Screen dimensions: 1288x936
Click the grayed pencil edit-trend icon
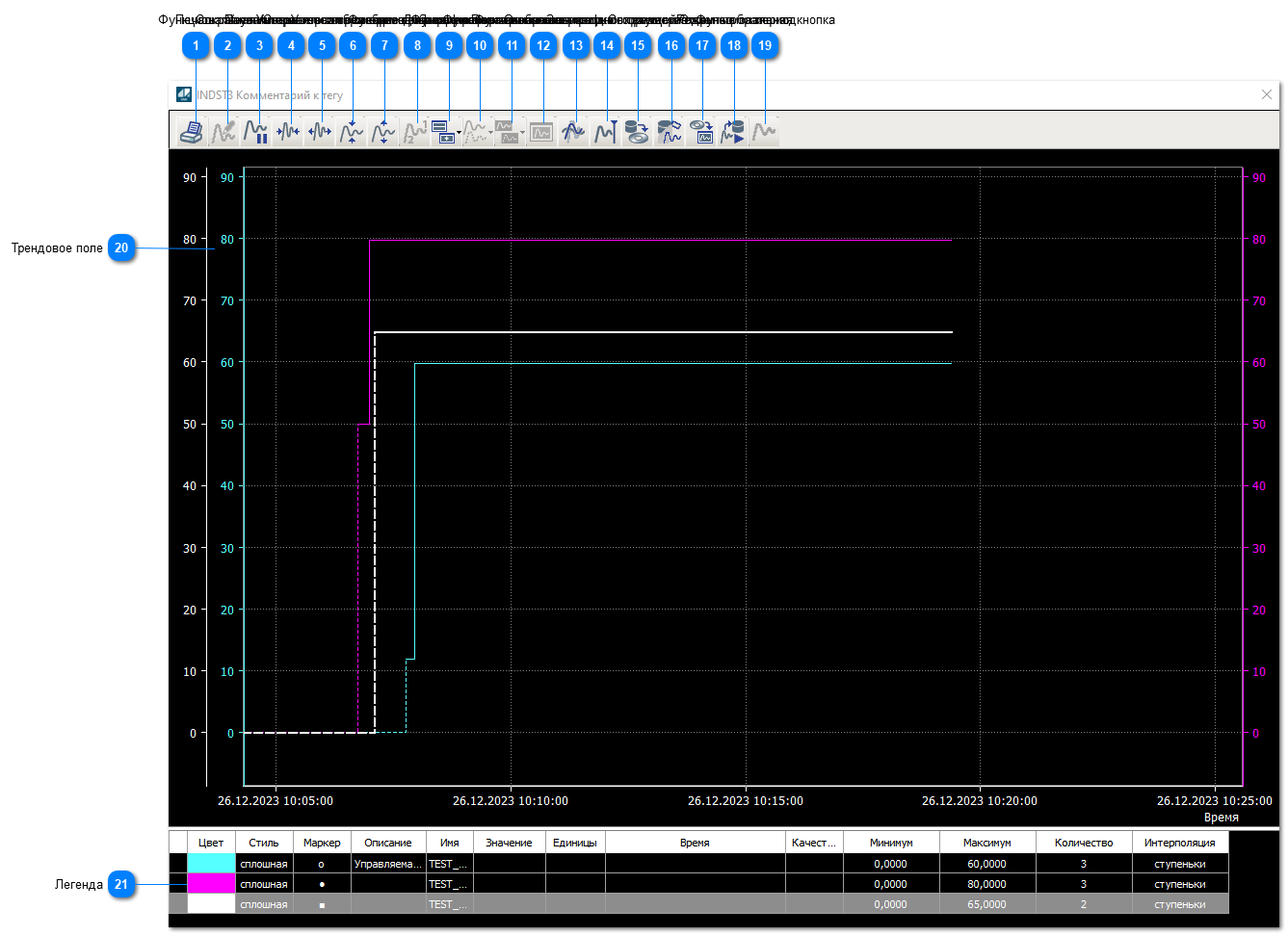click(x=223, y=131)
